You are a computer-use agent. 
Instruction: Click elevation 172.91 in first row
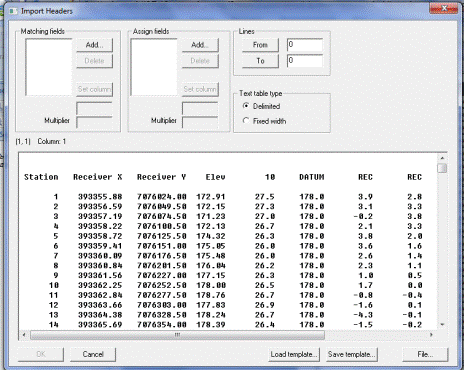pyautogui.click(x=211, y=197)
